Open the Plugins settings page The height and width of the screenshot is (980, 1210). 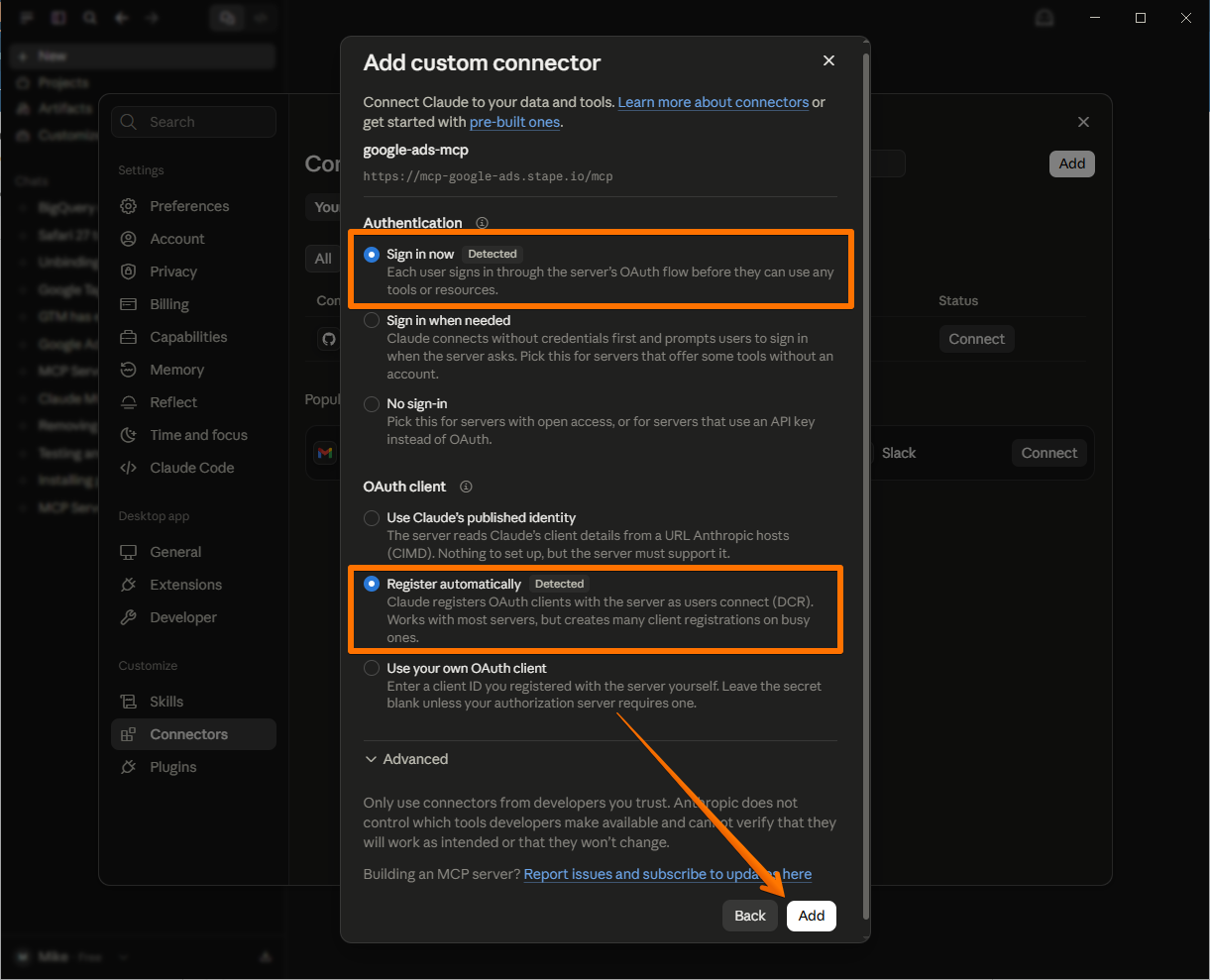click(193, 767)
